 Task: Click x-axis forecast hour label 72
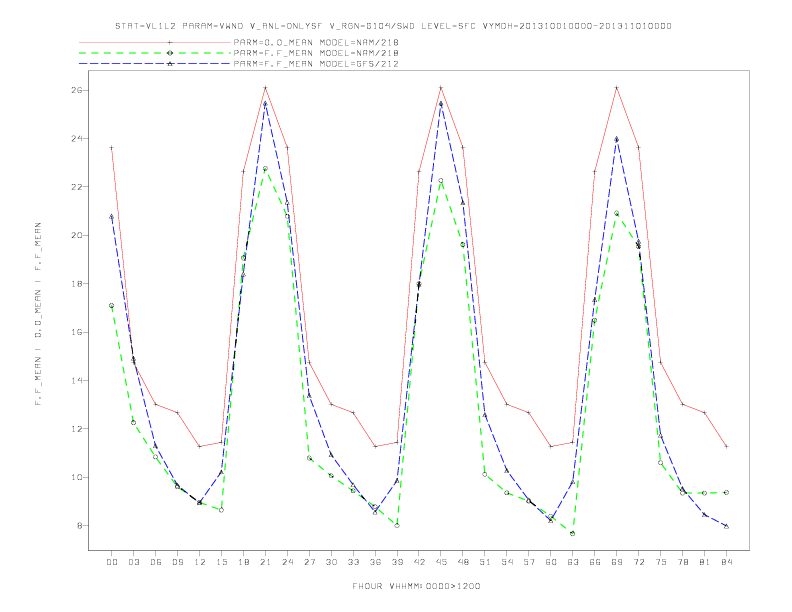(638, 562)
